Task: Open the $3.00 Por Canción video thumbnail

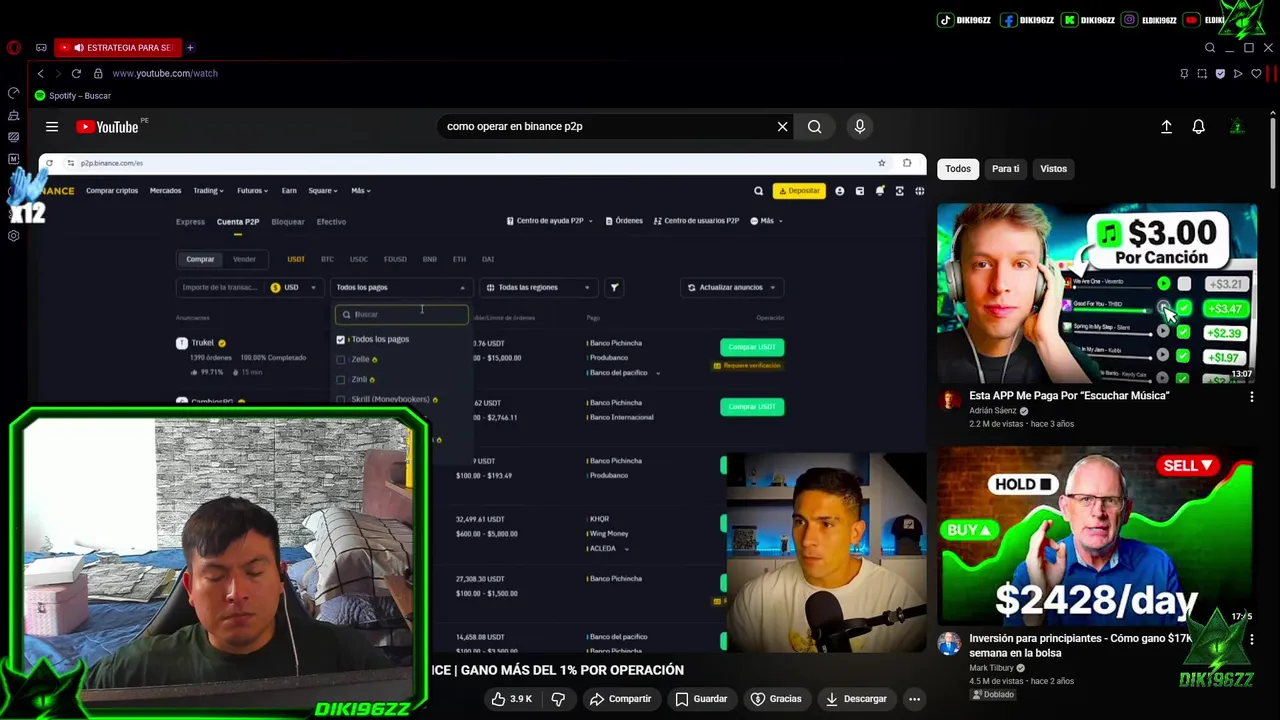Action: click(x=1097, y=294)
